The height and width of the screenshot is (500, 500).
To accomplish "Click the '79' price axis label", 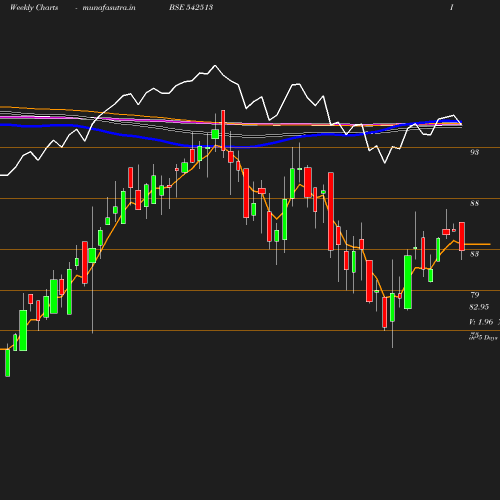I will 475,295.
